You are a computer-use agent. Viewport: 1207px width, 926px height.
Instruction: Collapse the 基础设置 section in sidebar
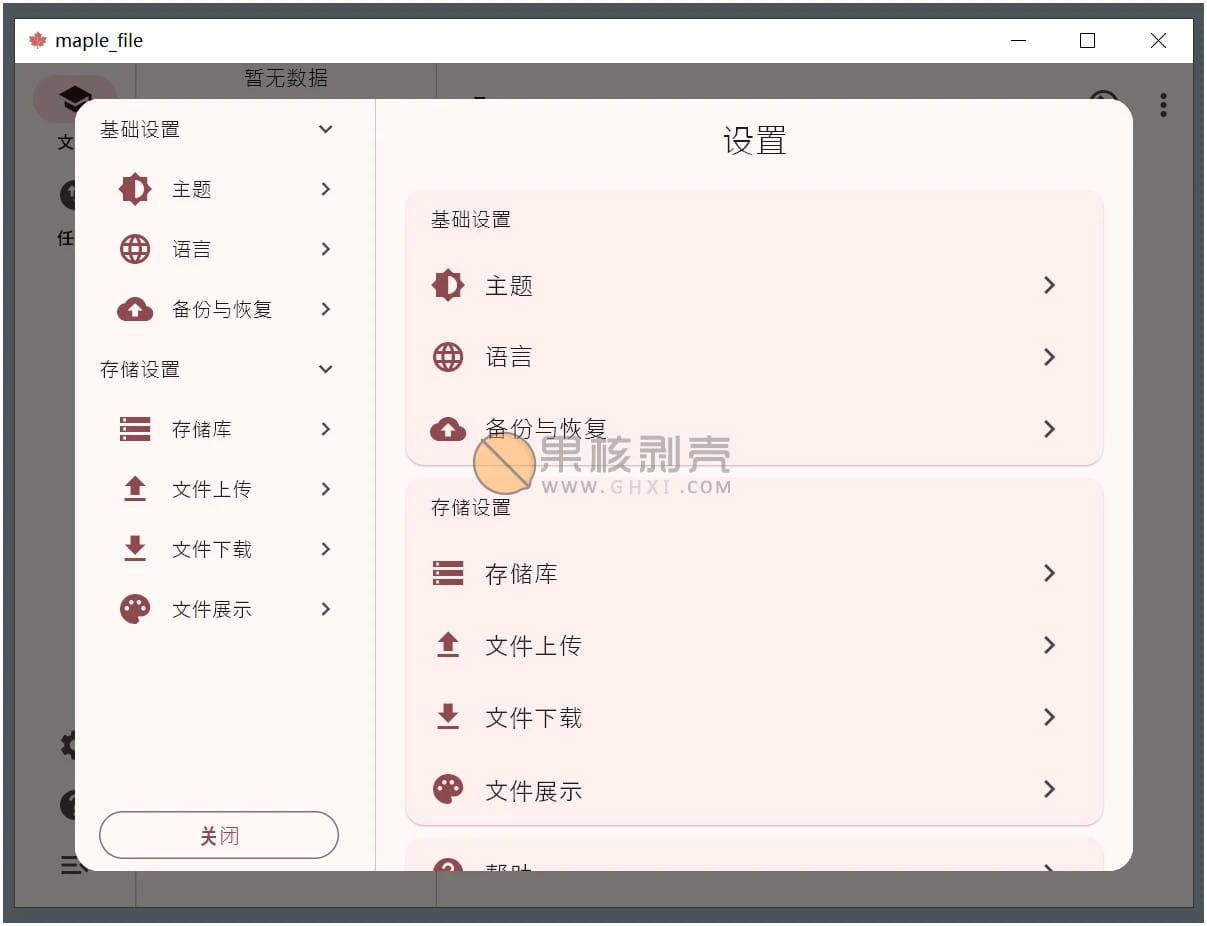(325, 129)
